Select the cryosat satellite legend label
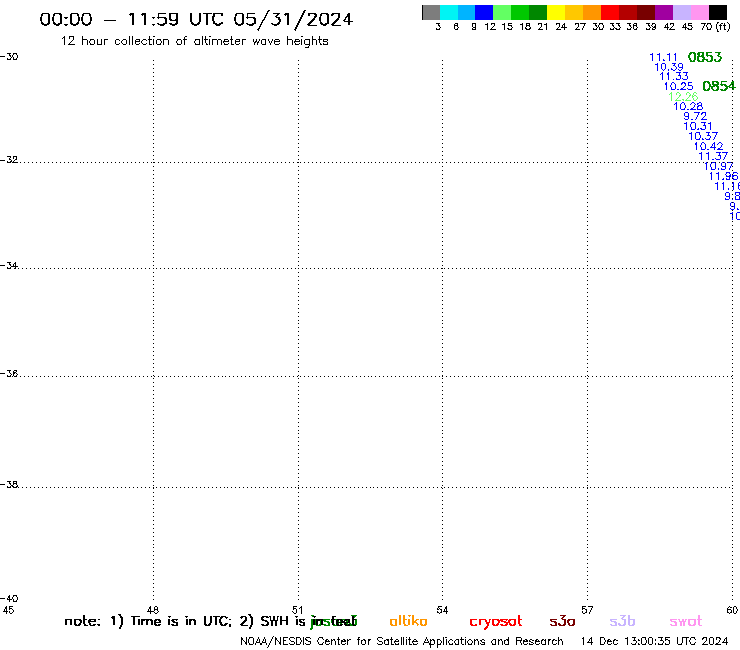This screenshot has width=740, height=650. coord(496,622)
